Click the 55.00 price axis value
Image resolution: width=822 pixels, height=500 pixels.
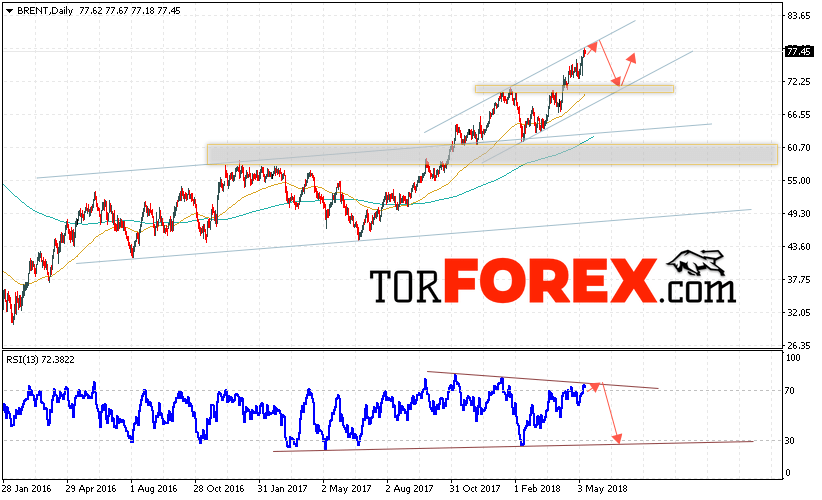(799, 181)
